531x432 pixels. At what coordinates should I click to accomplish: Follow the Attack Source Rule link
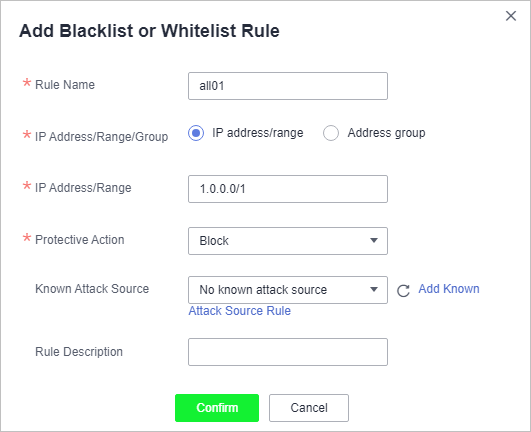(x=239, y=311)
